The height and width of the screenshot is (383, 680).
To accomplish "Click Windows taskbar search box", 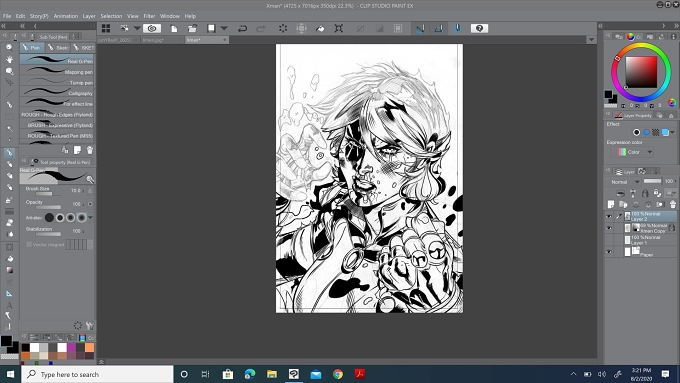I will (x=97, y=374).
